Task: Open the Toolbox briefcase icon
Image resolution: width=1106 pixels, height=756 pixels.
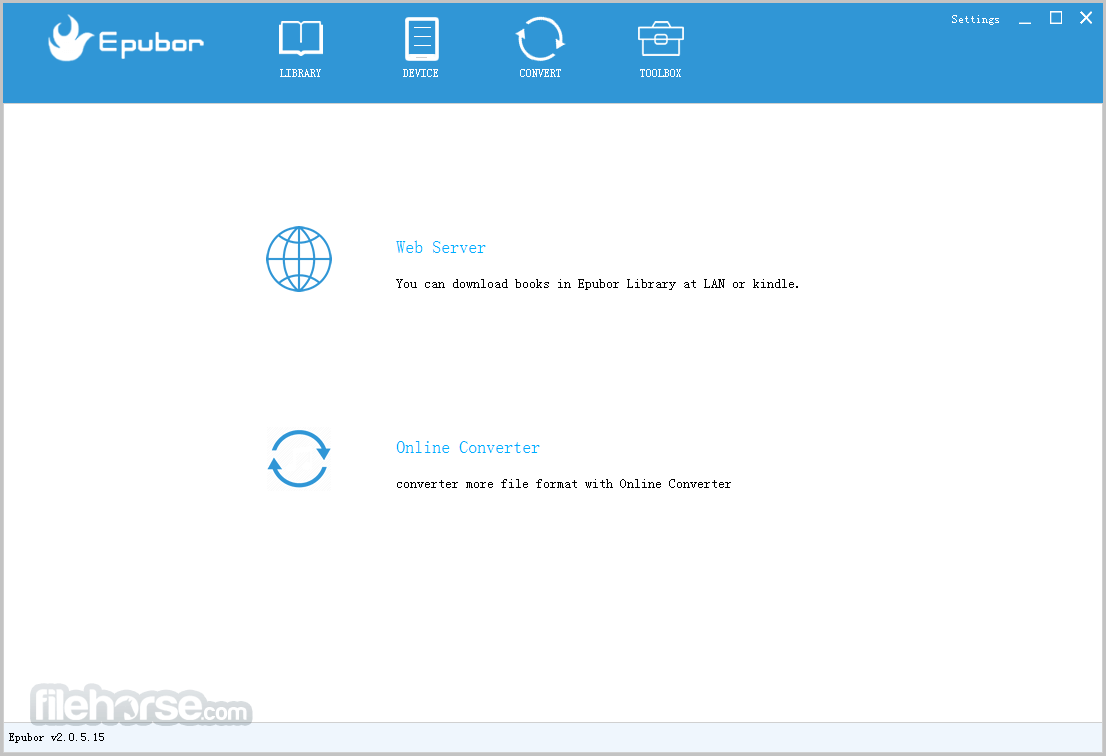Action: [x=660, y=38]
